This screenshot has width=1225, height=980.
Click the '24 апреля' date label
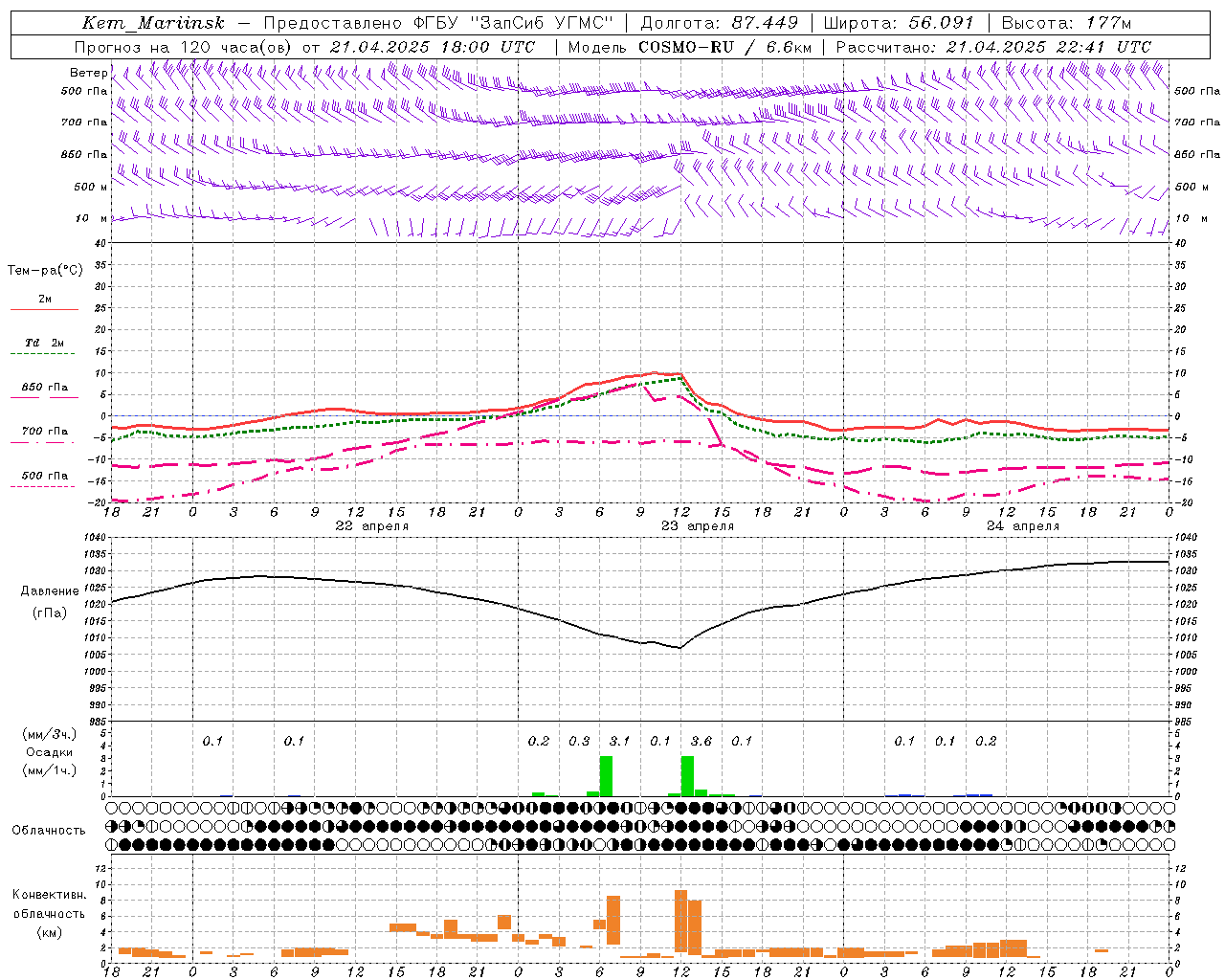(x=1023, y=526)
